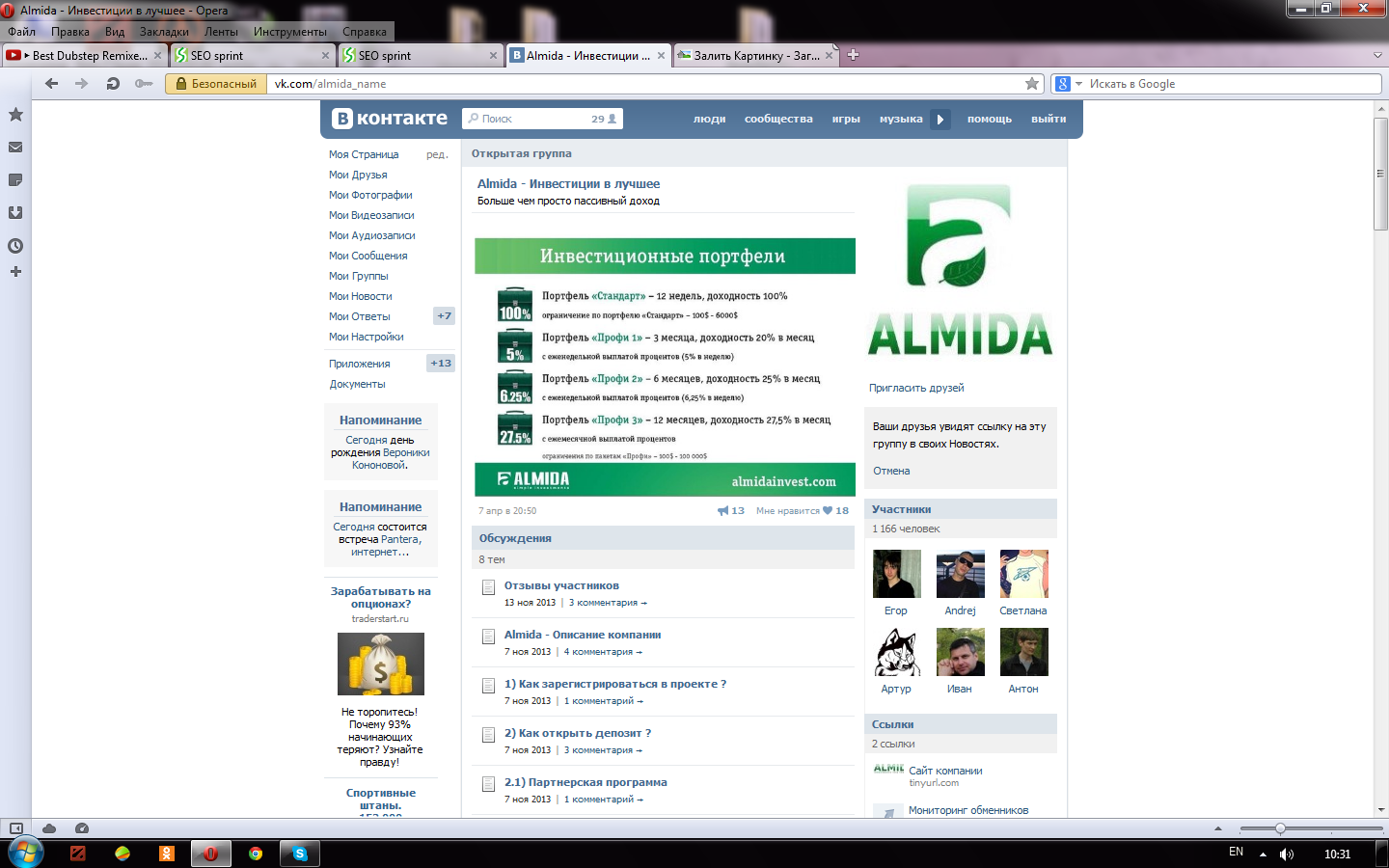Click the ALMIDA group logo image
The image size is (1389, 868).
[x=961, y=270]
